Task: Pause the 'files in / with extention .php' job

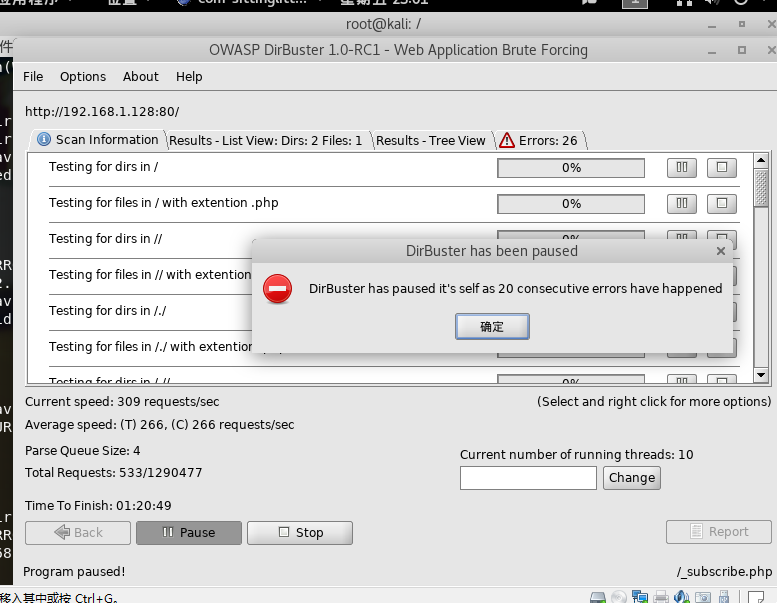Action: click(x=682, y=204)
